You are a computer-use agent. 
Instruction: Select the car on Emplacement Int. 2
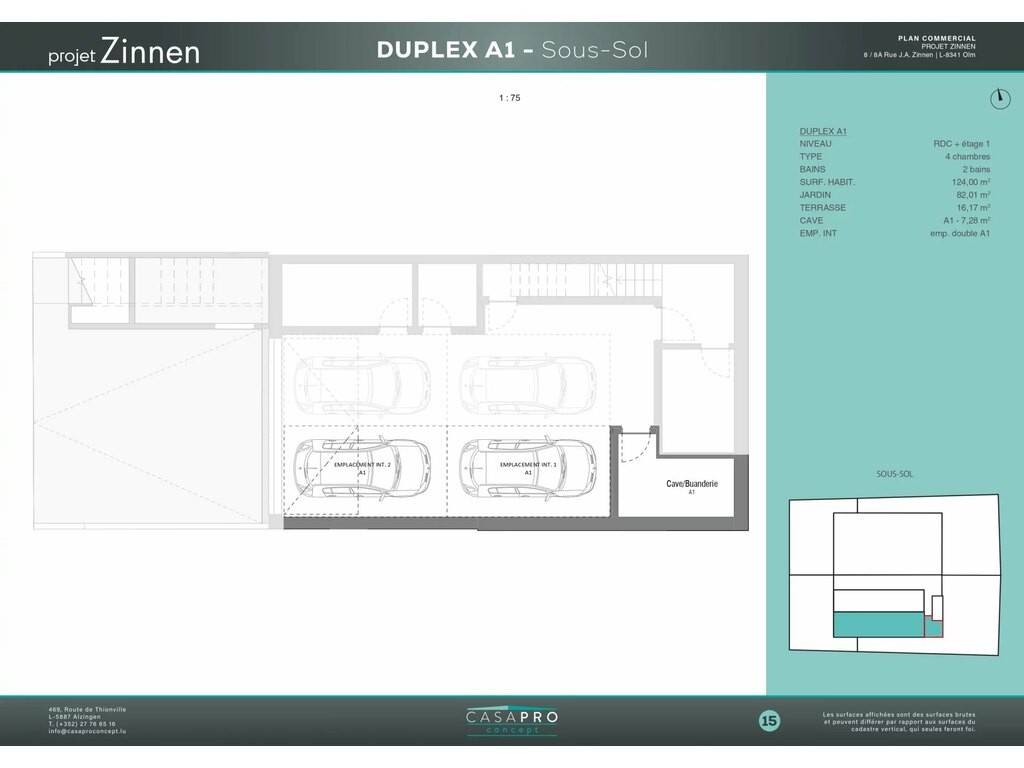coord(362,467)
